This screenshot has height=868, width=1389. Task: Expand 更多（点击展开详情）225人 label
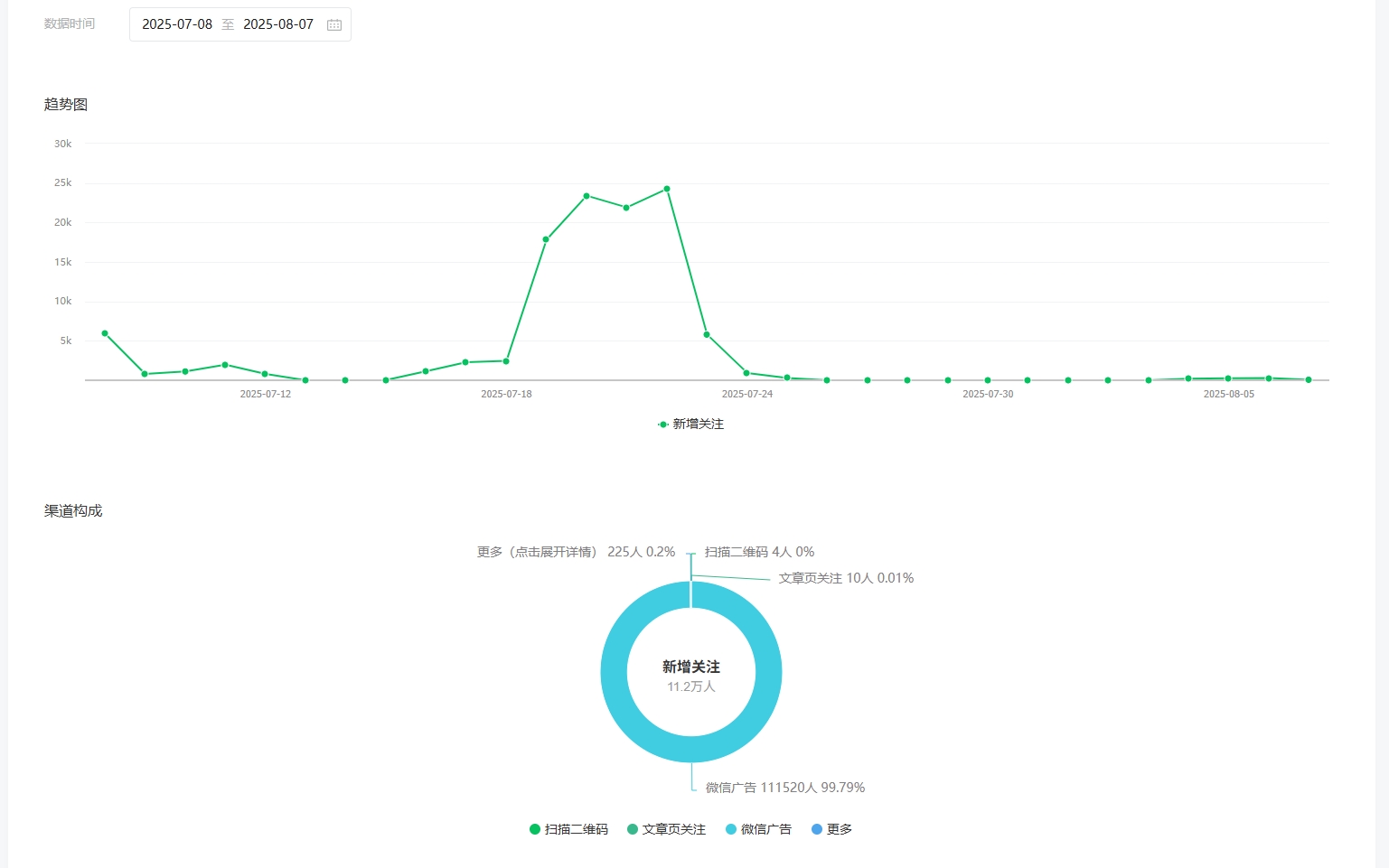pos(576,552)
